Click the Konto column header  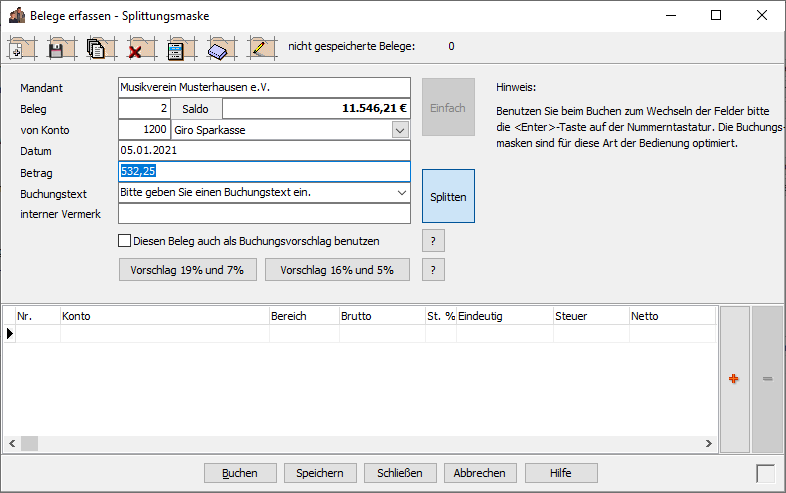click(x=164, y=316)
